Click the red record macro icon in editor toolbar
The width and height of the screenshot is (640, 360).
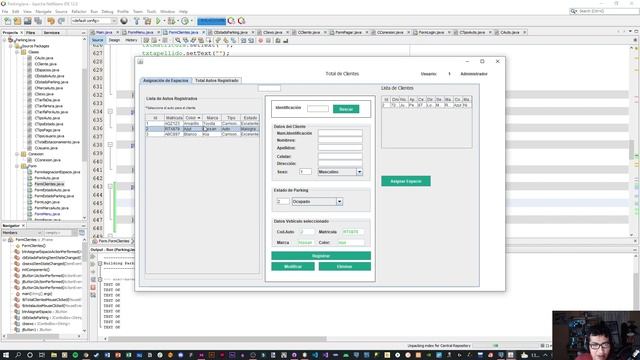coord(260,40)
